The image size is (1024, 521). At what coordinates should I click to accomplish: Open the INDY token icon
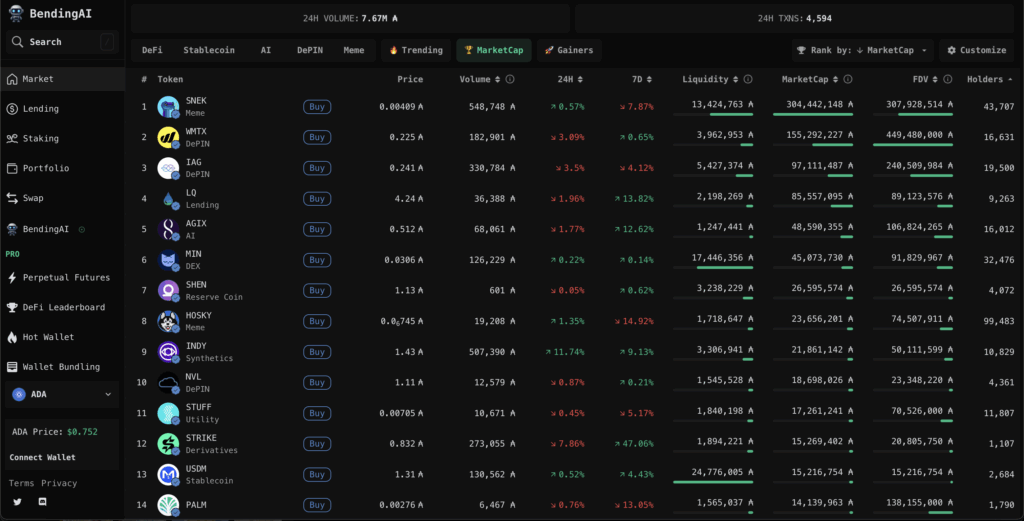point(168,352)
